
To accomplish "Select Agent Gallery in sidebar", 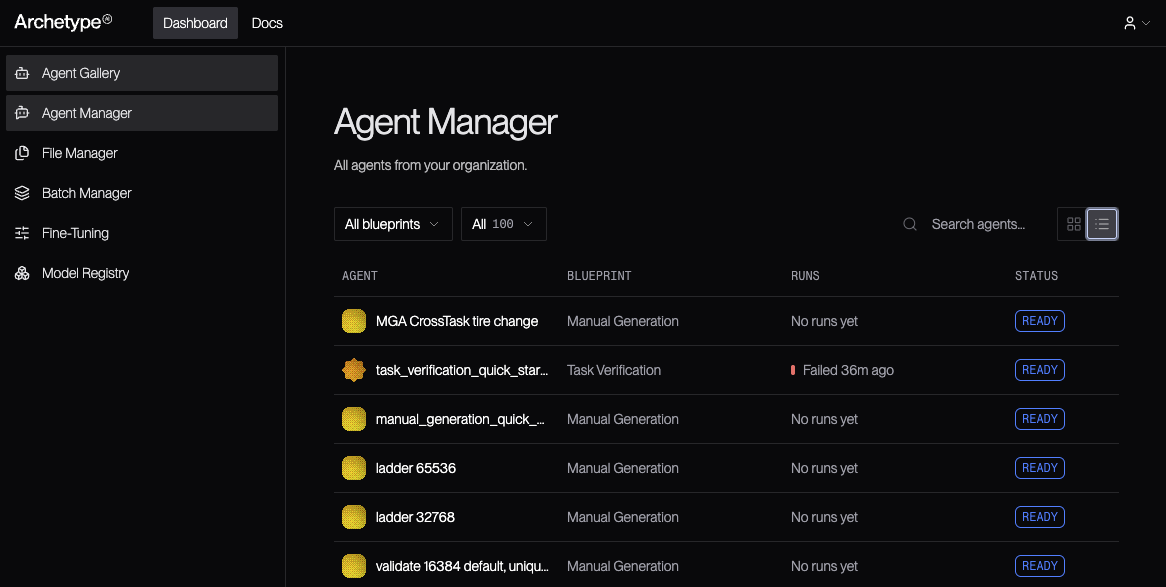I will coord(142,73).
